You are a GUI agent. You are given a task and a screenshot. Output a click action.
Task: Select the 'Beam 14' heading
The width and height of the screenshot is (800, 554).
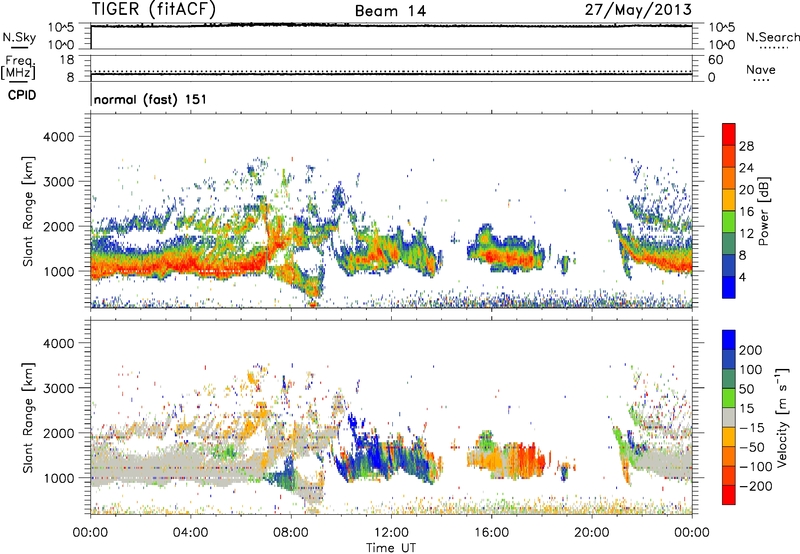click(x=390, y=11)
